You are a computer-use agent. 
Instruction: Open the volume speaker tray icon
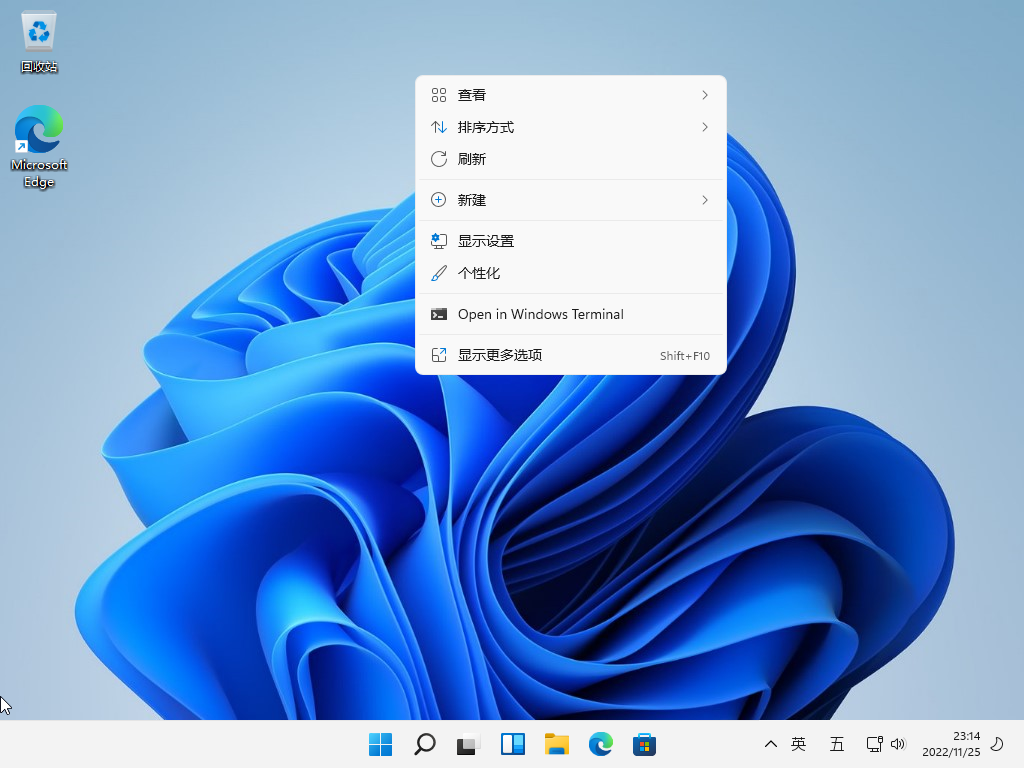(x=899, y=744)
